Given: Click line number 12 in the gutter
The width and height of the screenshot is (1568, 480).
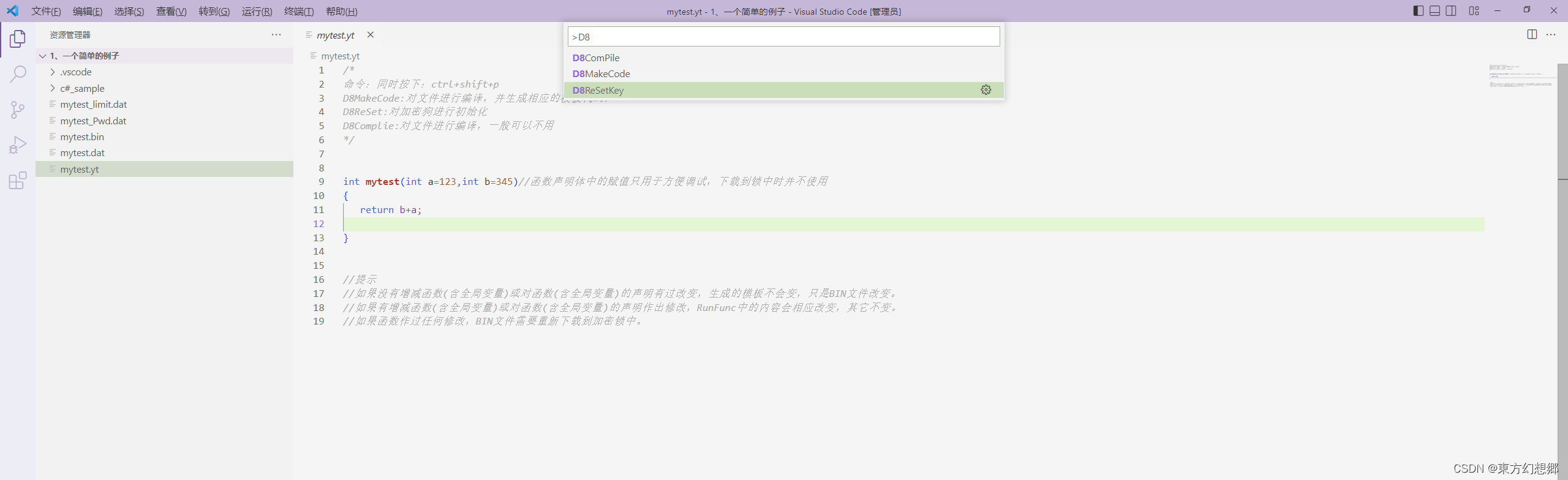Looking at the screenshot, I should point(318,224).
